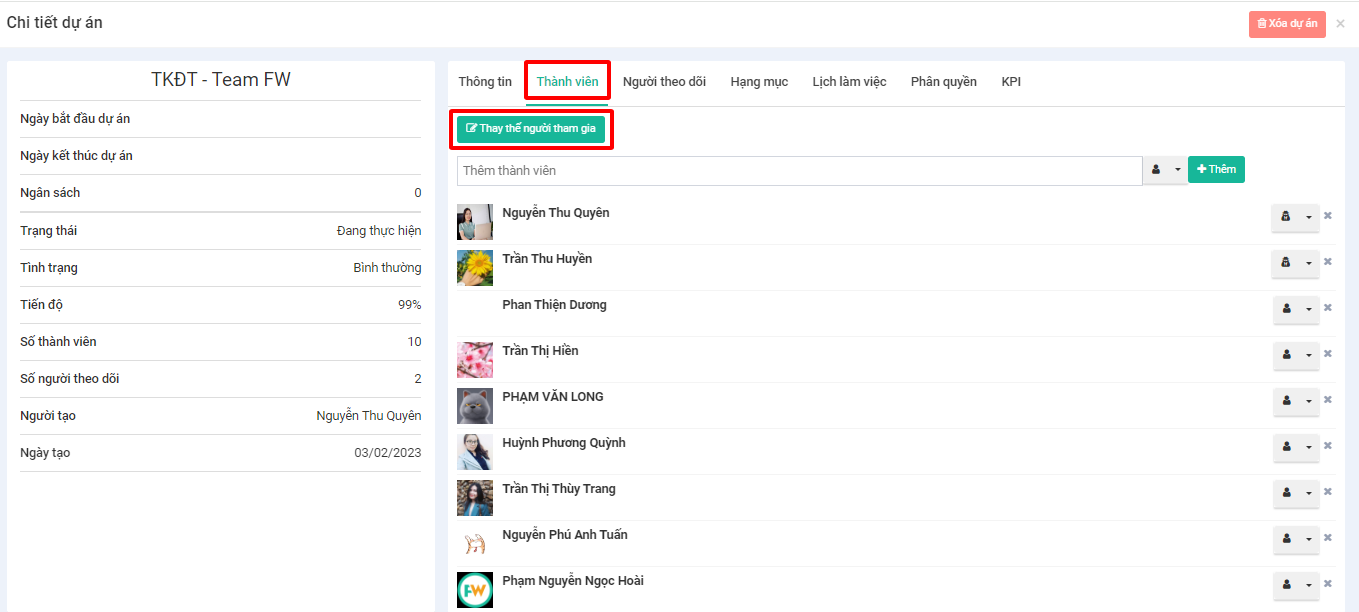Click role icon for Huỳnh Phương Quỳnh
Screen dimensions: 1359x612
click(1286, 447)
